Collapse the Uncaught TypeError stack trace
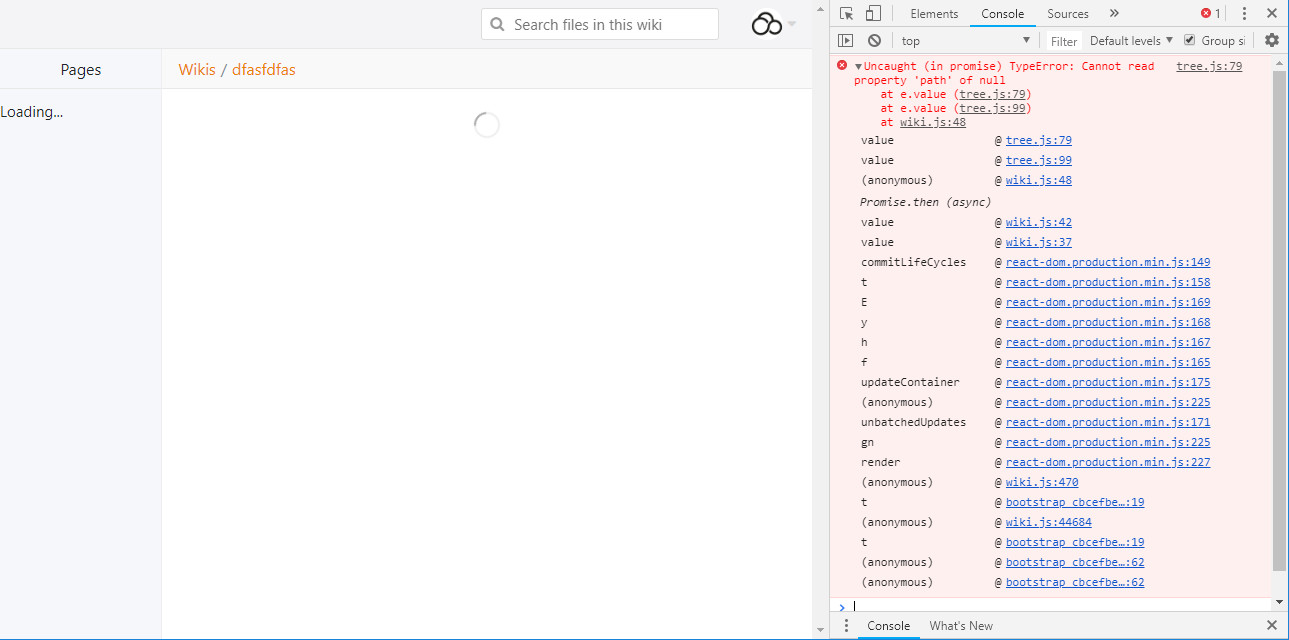Image resolution: width=1289 pixels, height=640 pixels. 858,67
